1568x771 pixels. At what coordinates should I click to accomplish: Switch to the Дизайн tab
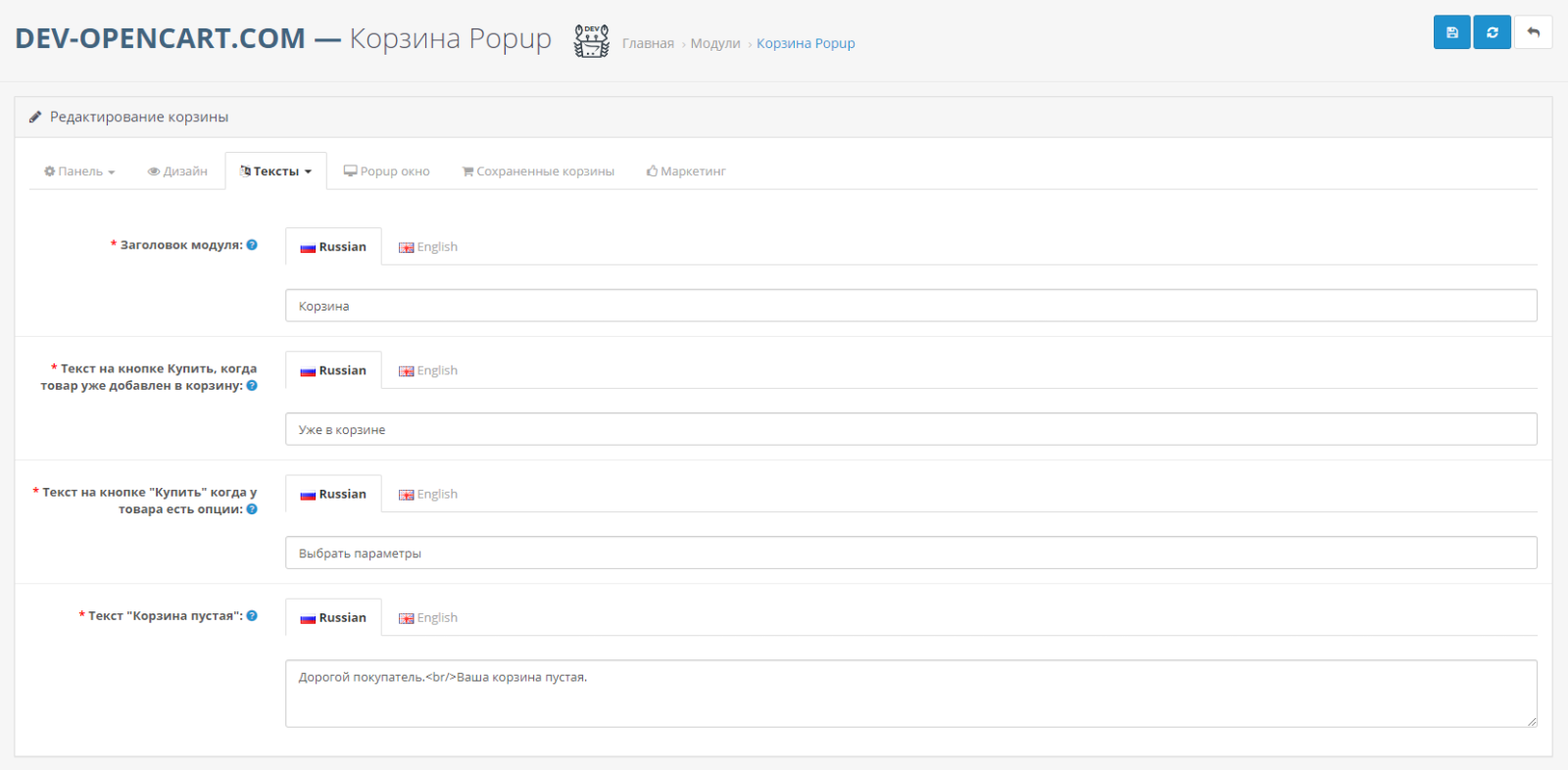pyautogui.click(x=177, y=171)
